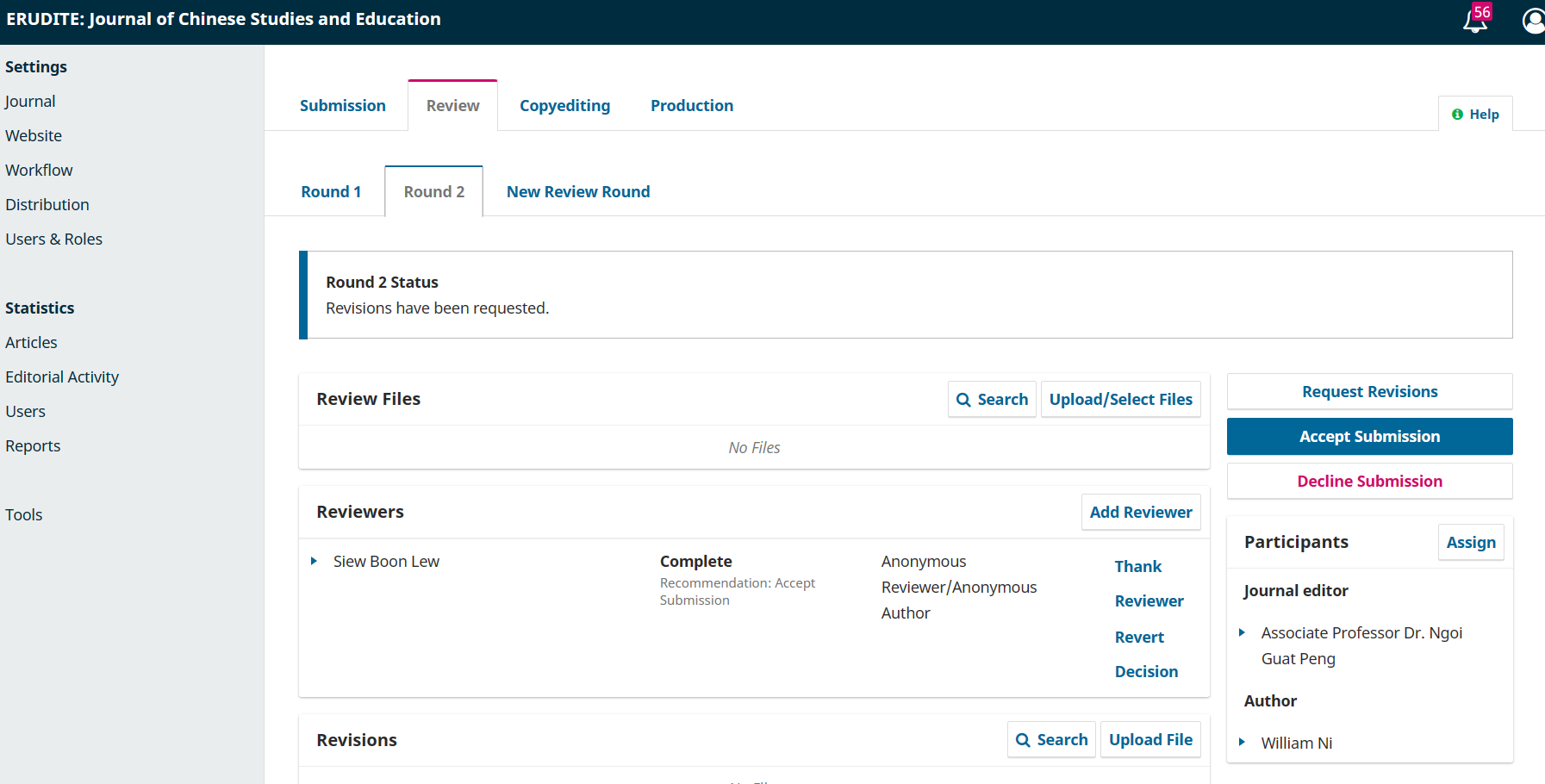This screenshot has width=1545, height=784.
Task: Open the Copyediting tab
Action: tap(564, 106)
